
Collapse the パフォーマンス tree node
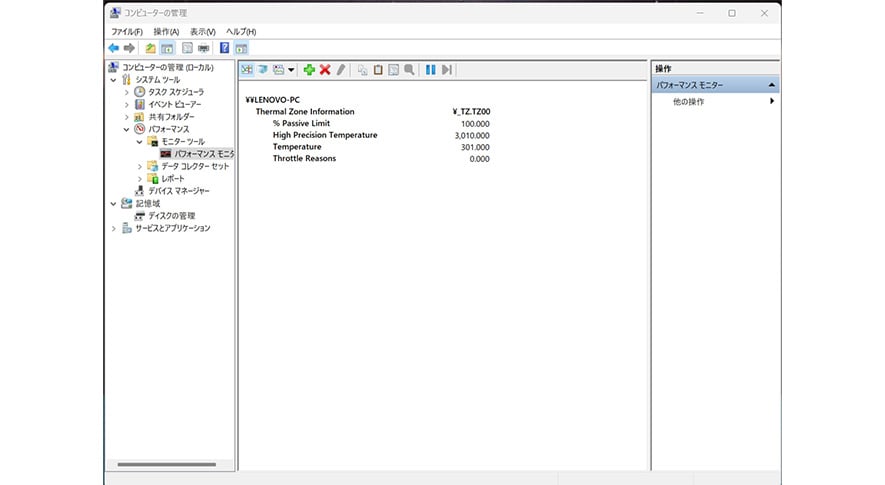tap(126, 129)
